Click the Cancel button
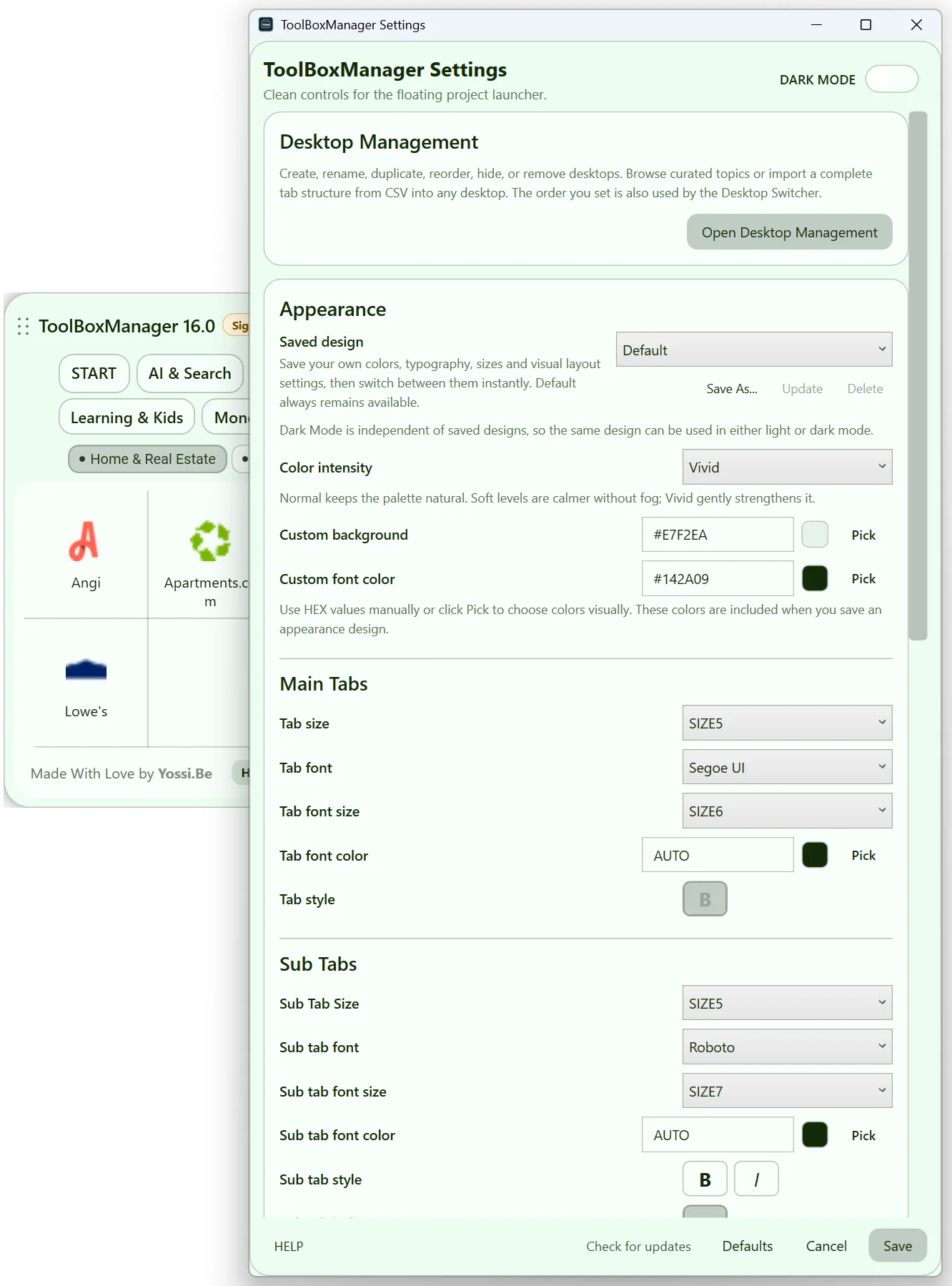 [x=826, y=1246]
